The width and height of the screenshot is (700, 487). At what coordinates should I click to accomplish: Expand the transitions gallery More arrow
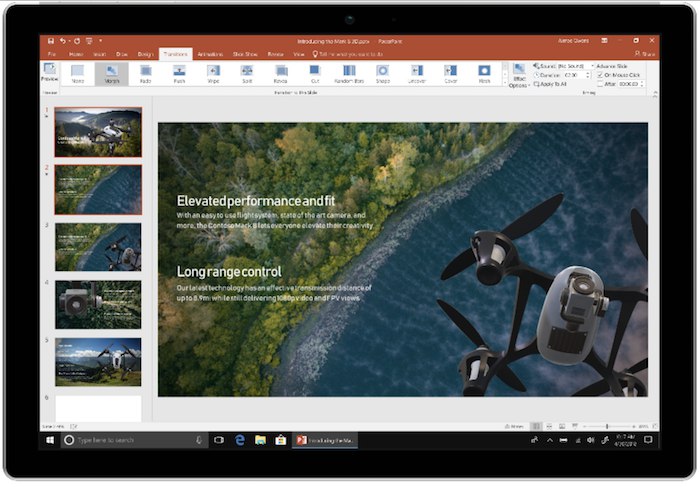(505, 82)
